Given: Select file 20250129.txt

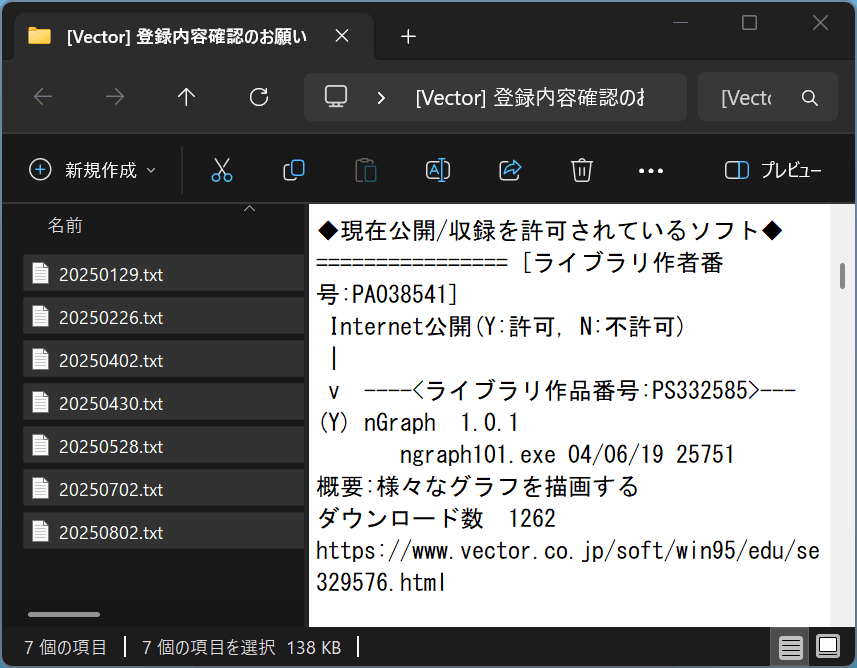Looking at the screenshot, I should (163, 273).
